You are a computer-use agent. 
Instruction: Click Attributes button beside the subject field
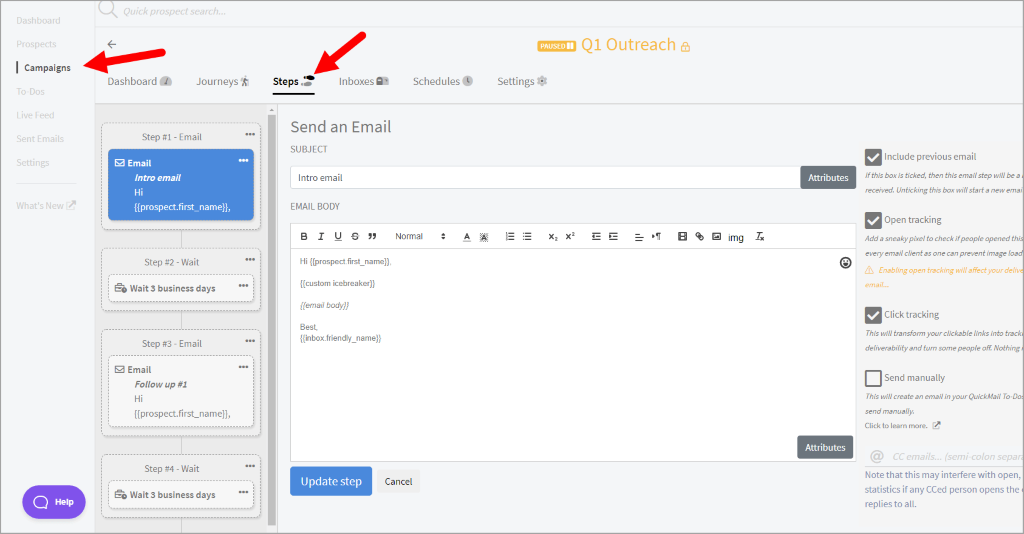point(828,178)
